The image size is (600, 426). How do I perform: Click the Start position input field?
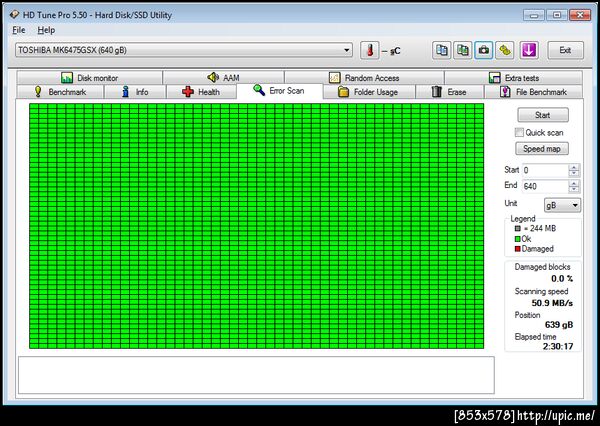click(x=545, y=170)
